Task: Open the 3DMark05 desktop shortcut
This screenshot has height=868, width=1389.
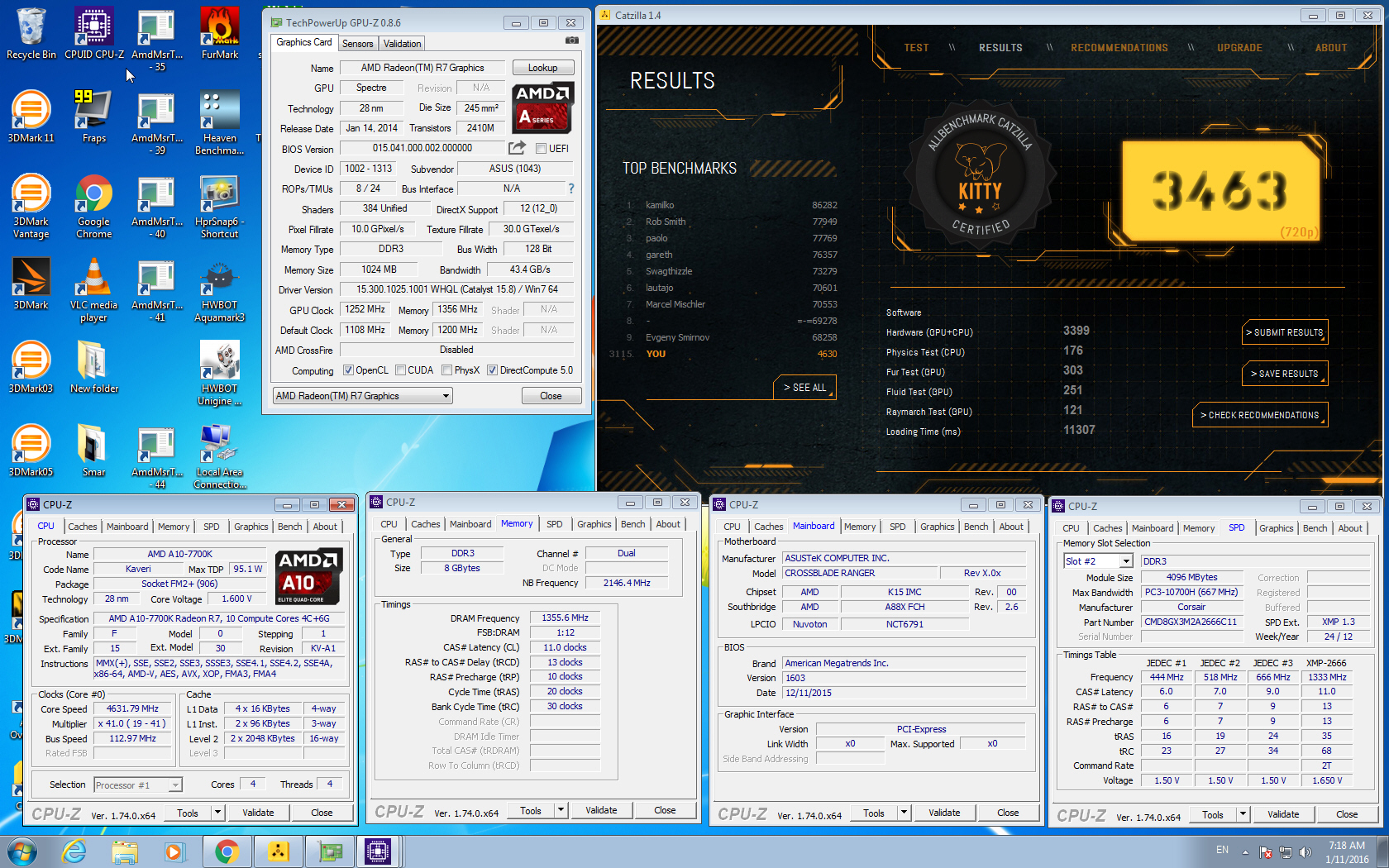Action: coord(31,450)
